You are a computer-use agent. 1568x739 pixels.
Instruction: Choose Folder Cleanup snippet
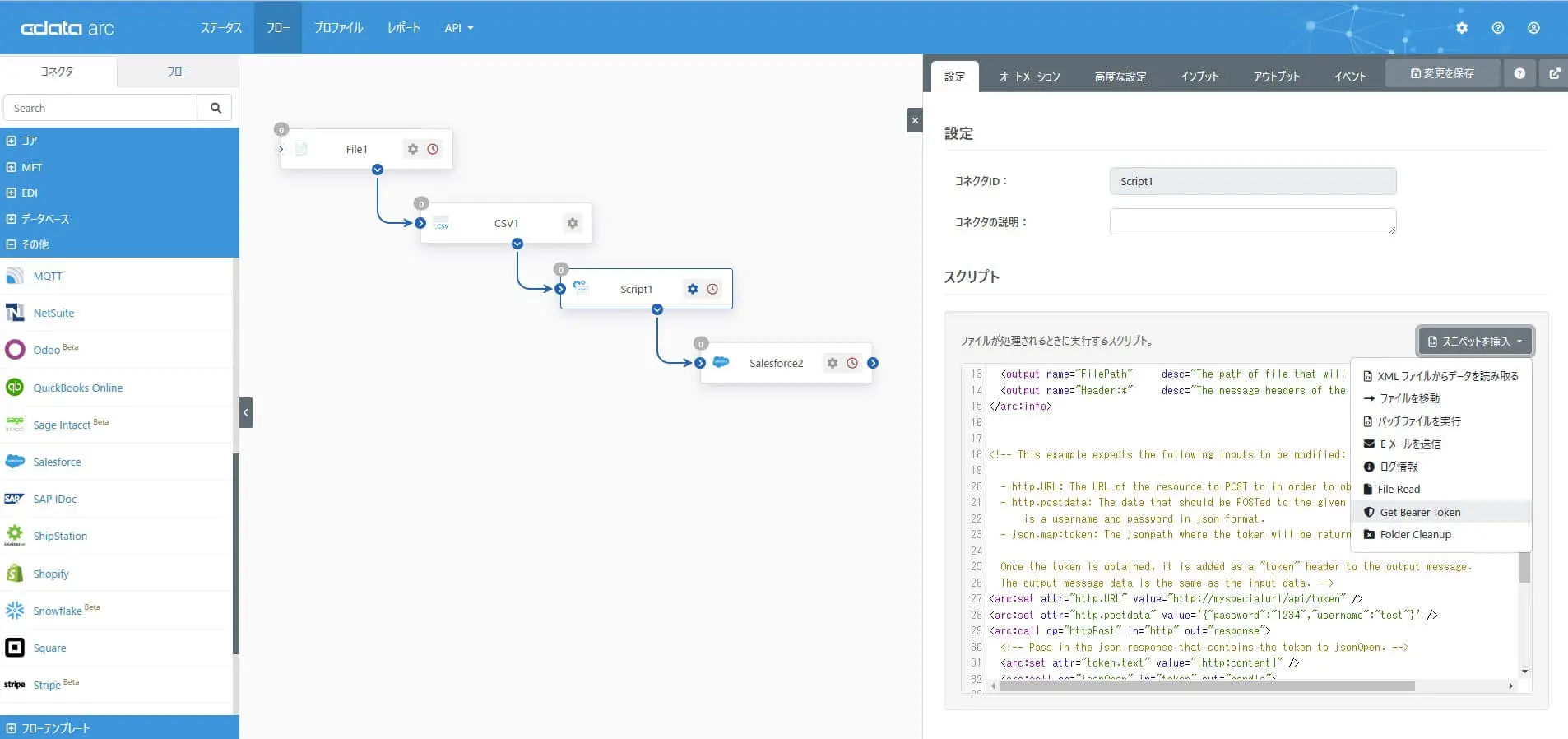(x=1441, y=534)
